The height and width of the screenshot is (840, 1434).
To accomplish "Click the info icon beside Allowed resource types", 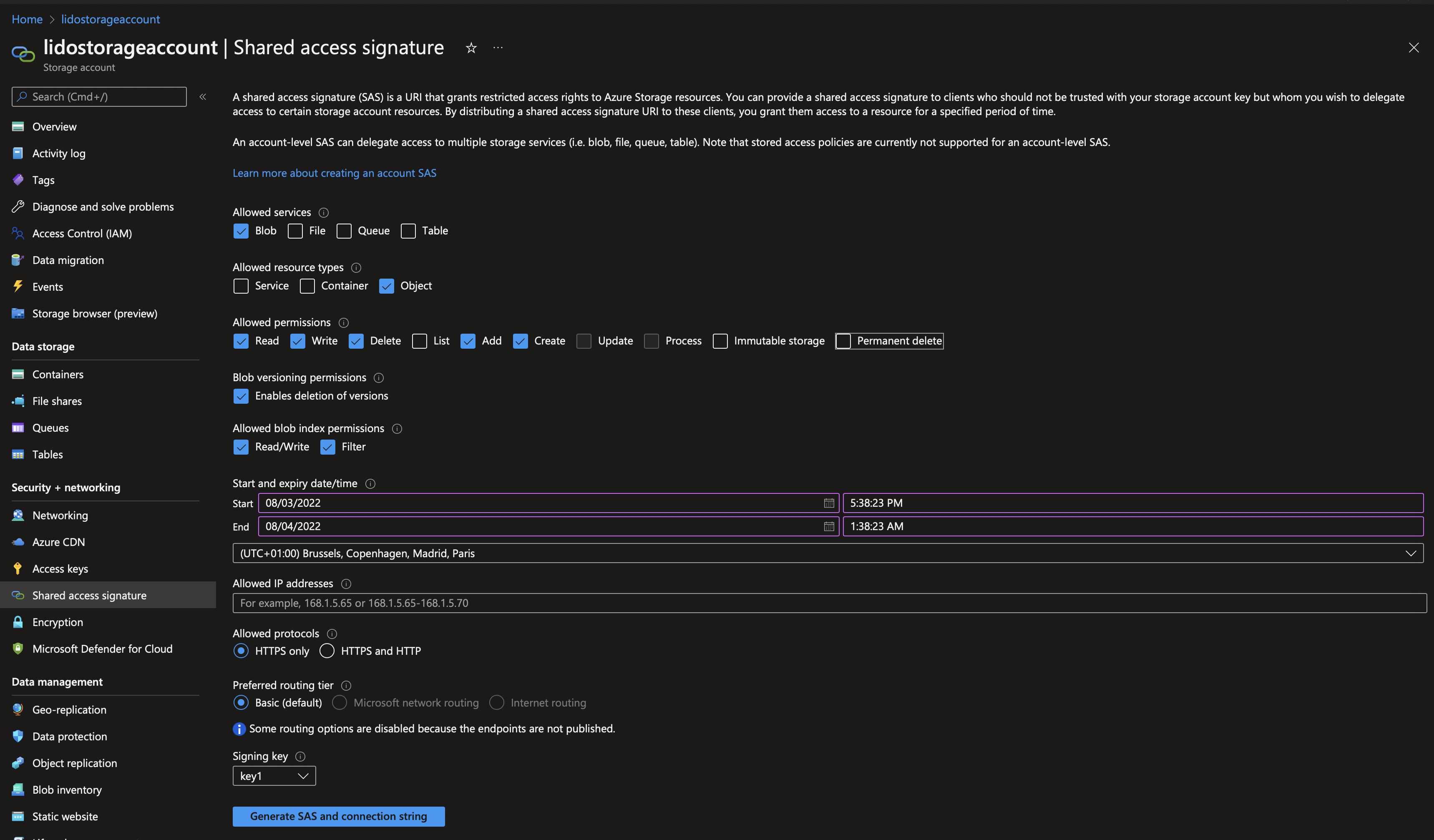I will coord(356,268).
